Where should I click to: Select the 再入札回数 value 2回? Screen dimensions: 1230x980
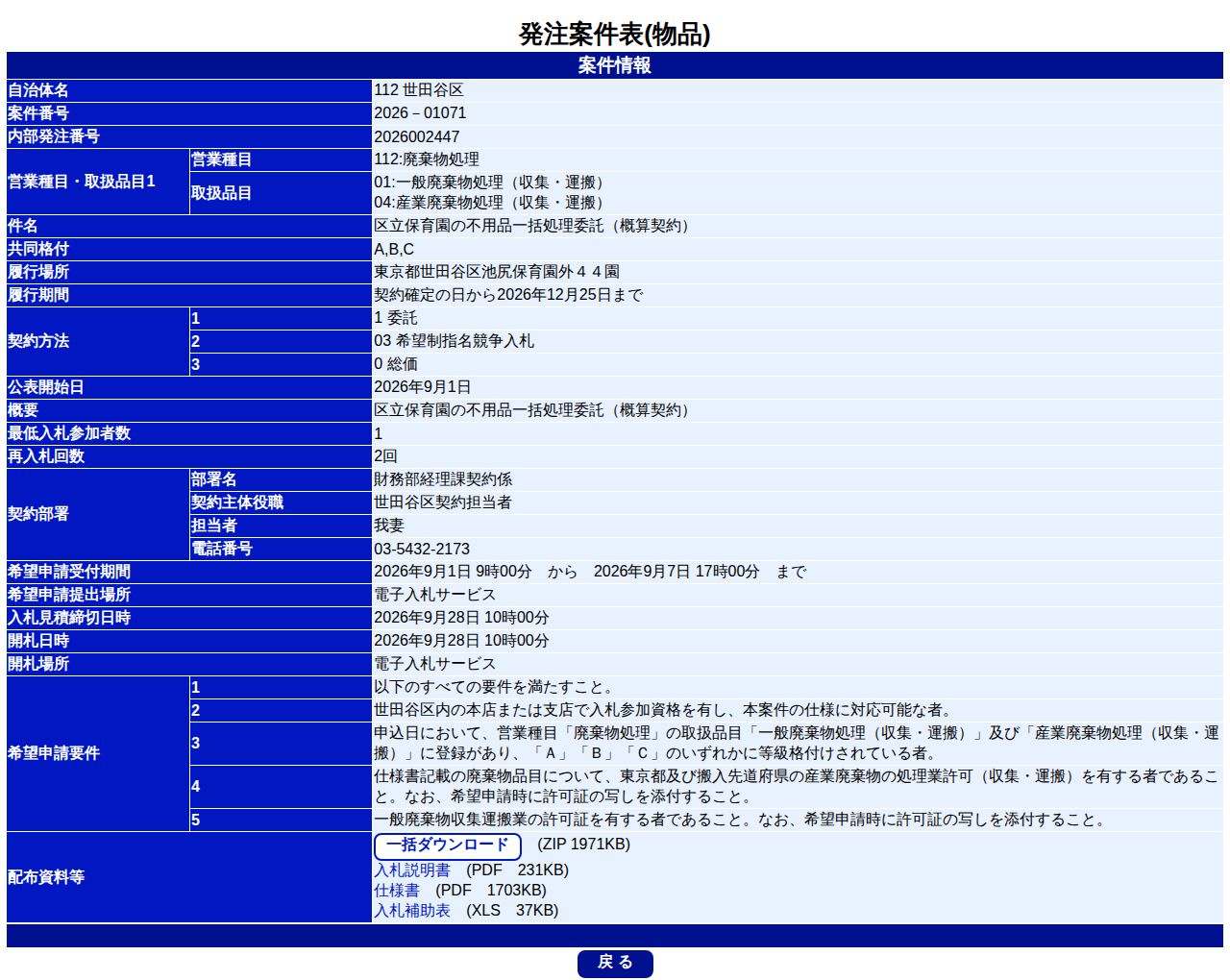(385, 456)
